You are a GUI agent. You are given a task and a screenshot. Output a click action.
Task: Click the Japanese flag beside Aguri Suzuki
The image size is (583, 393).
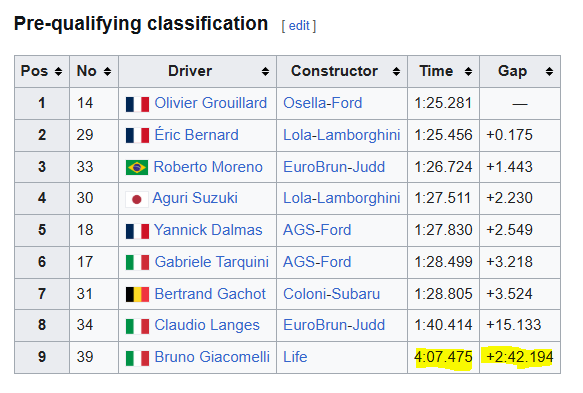[137, 199]
